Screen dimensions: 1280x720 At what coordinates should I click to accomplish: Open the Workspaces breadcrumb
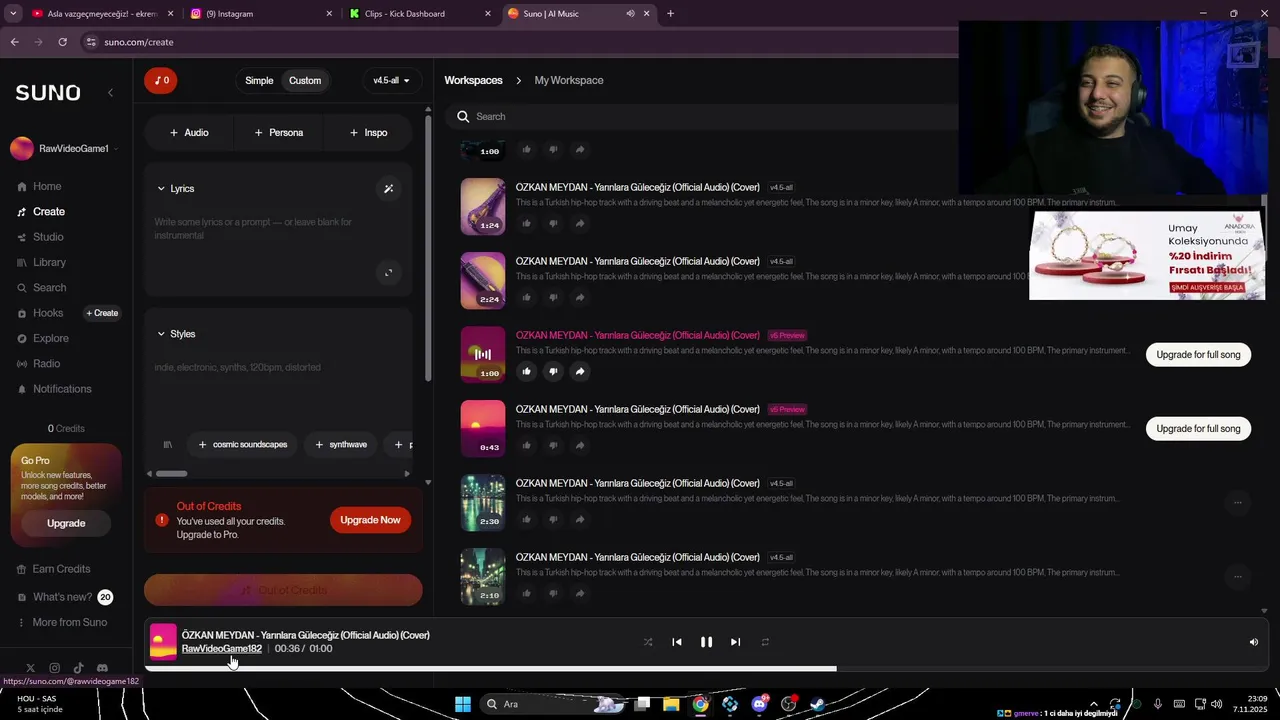[473, 80]
